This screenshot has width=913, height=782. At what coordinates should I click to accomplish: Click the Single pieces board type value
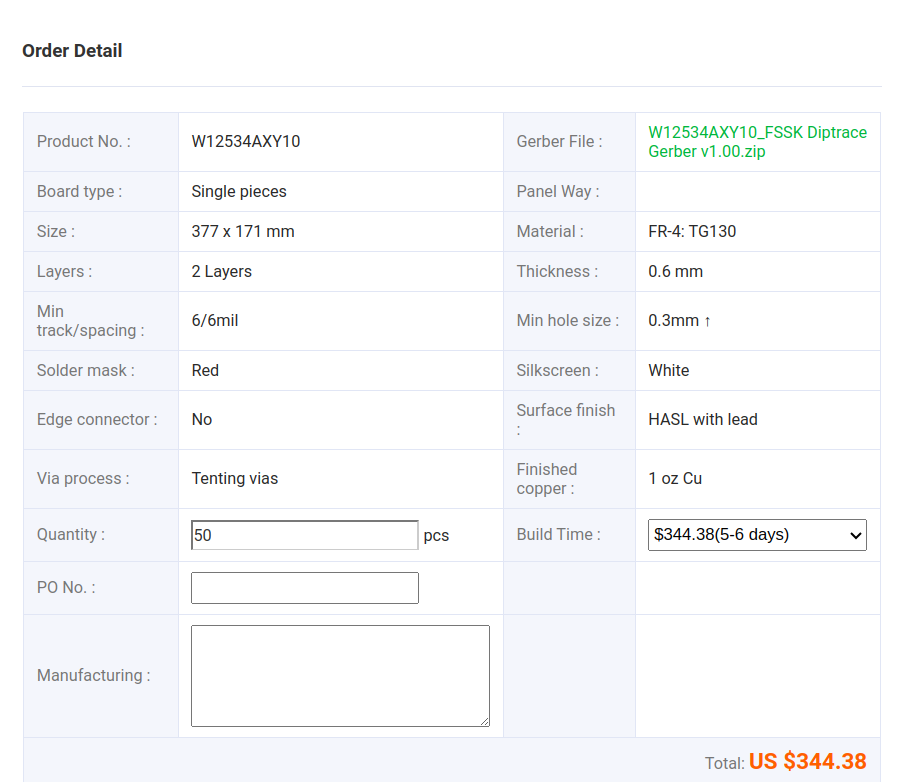(239, 192)
